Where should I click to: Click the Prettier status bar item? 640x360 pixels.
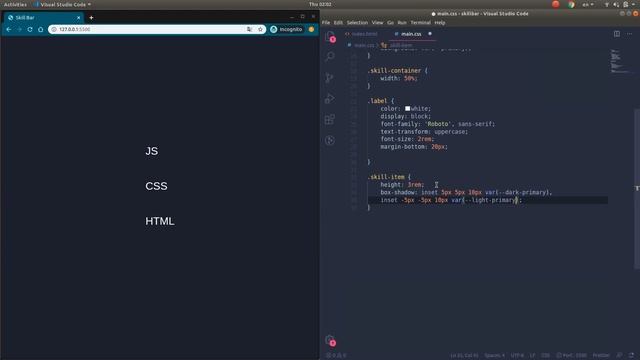coord(601,356)
